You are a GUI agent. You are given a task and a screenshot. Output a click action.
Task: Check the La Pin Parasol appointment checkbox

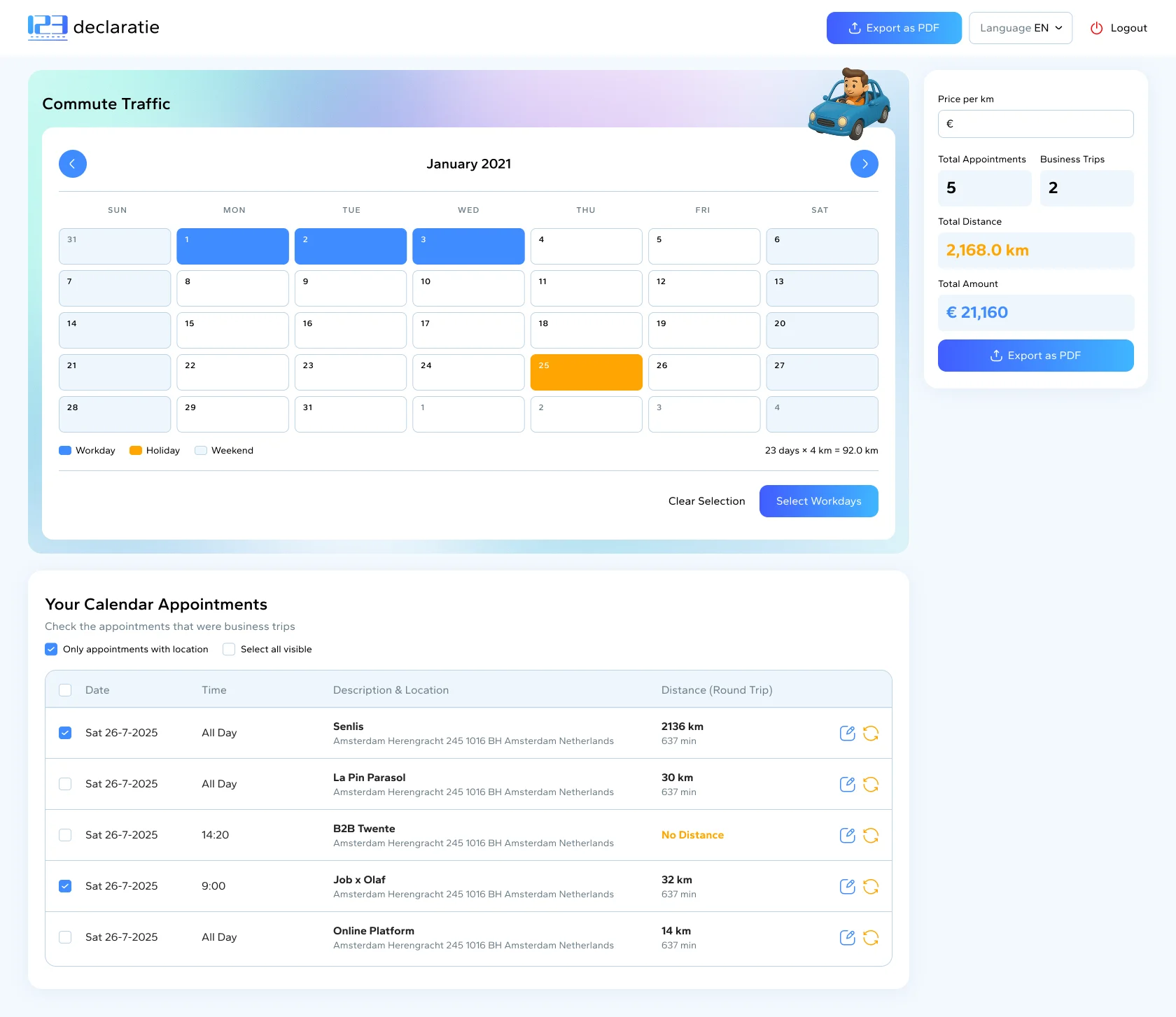[x=65, y=784]
